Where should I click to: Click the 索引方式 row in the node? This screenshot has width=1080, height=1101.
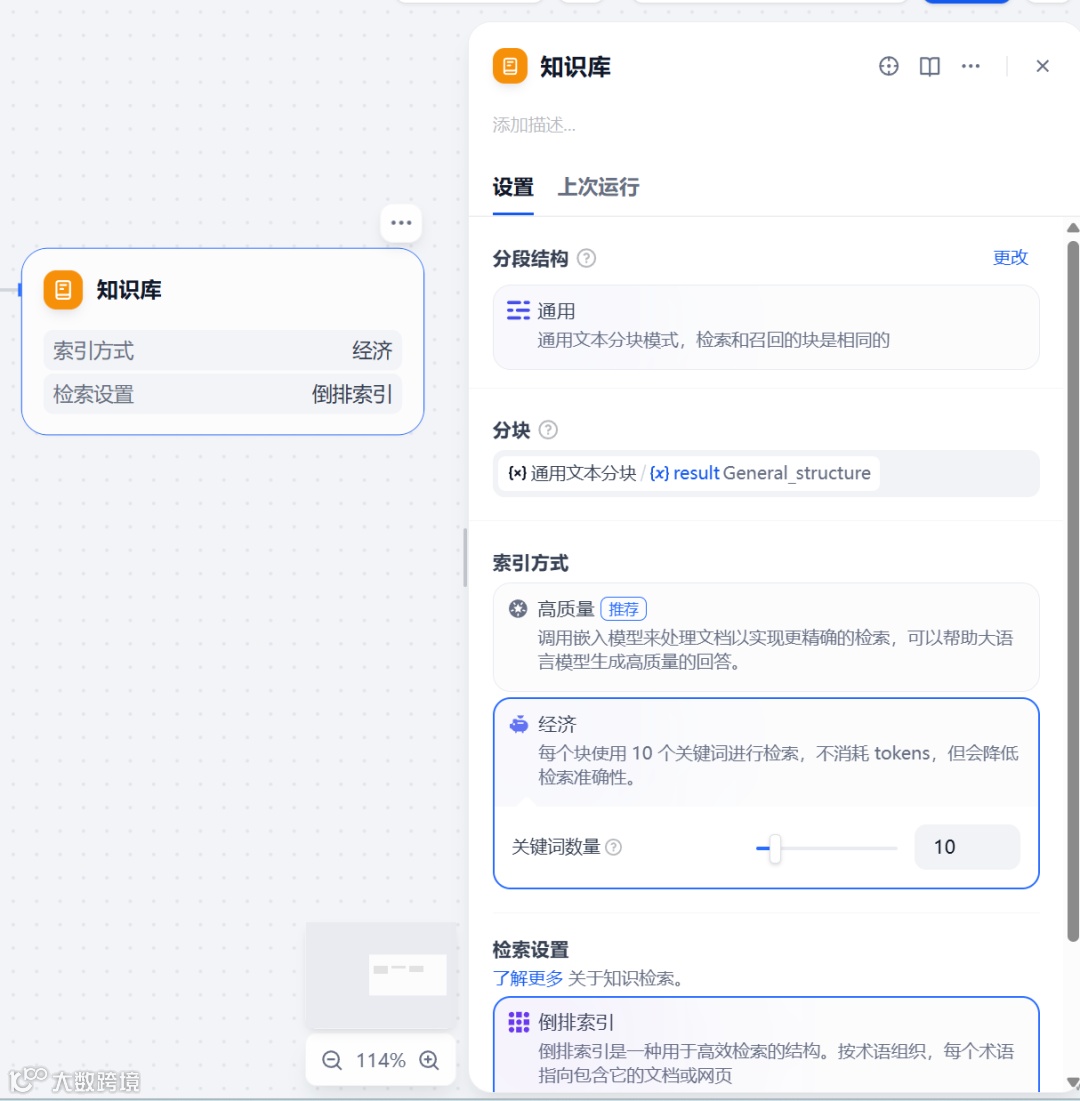223,350
